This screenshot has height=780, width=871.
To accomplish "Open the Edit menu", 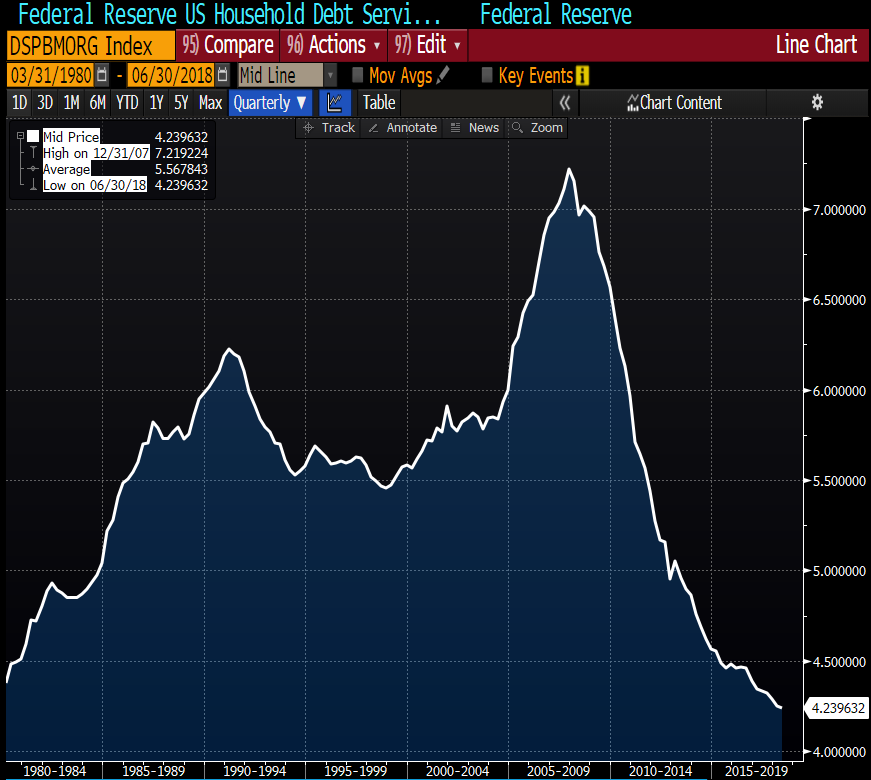I will [429, 45].
